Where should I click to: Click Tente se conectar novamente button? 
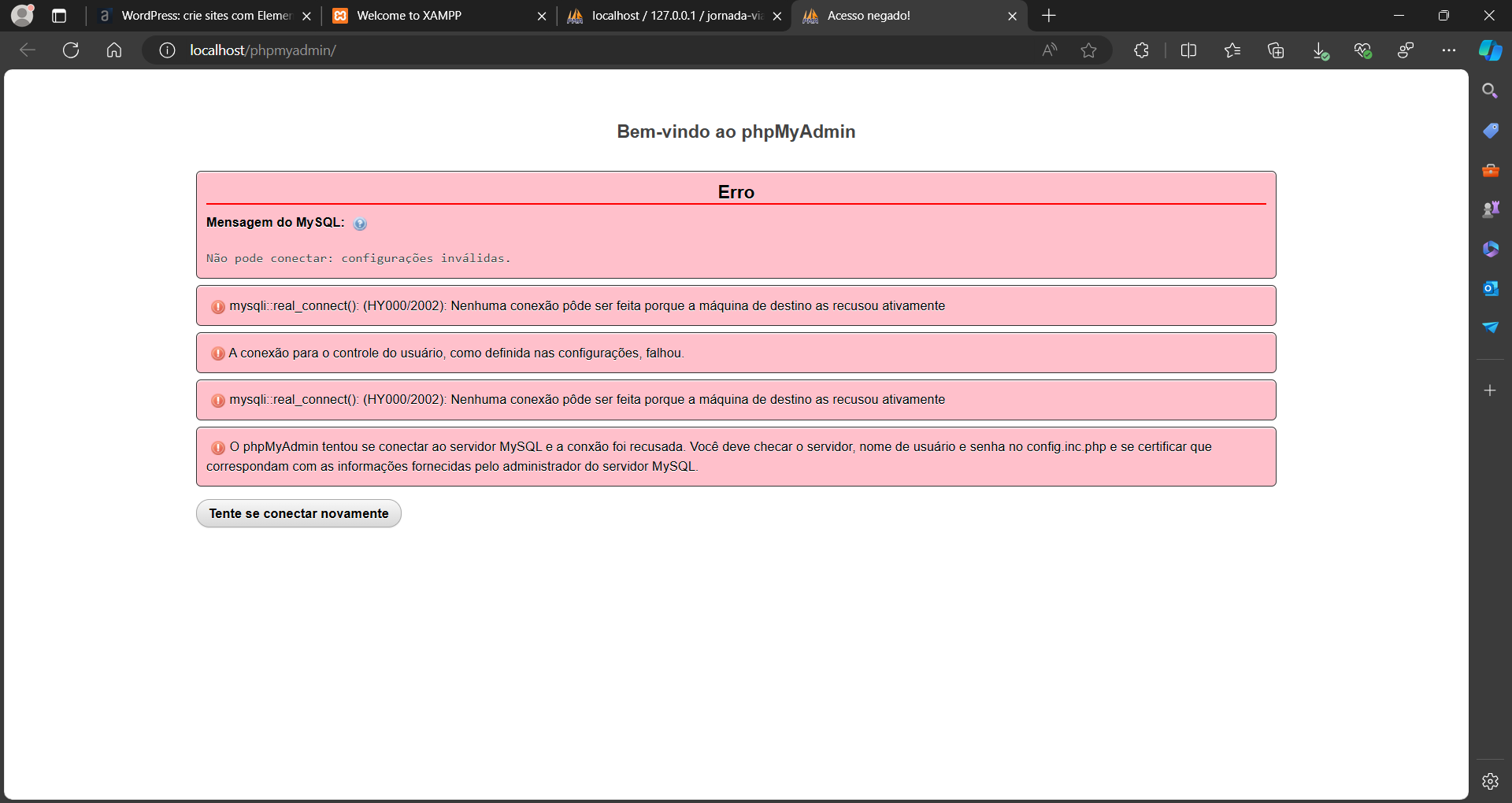(x=298, y=513)
